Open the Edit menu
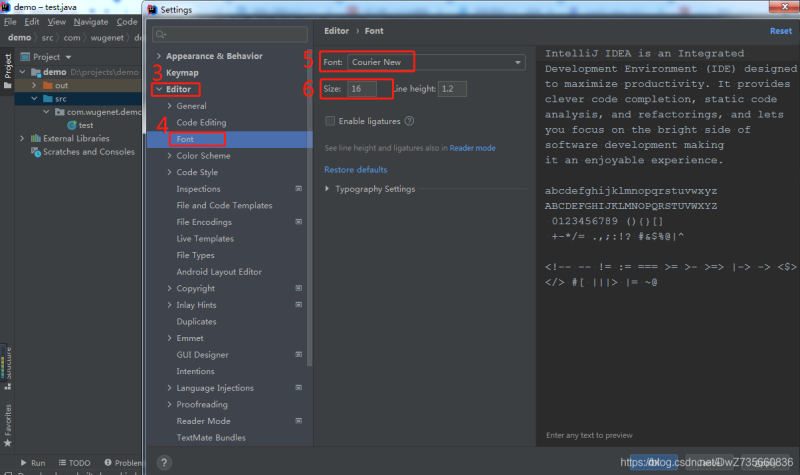 [x=32, y=22]
